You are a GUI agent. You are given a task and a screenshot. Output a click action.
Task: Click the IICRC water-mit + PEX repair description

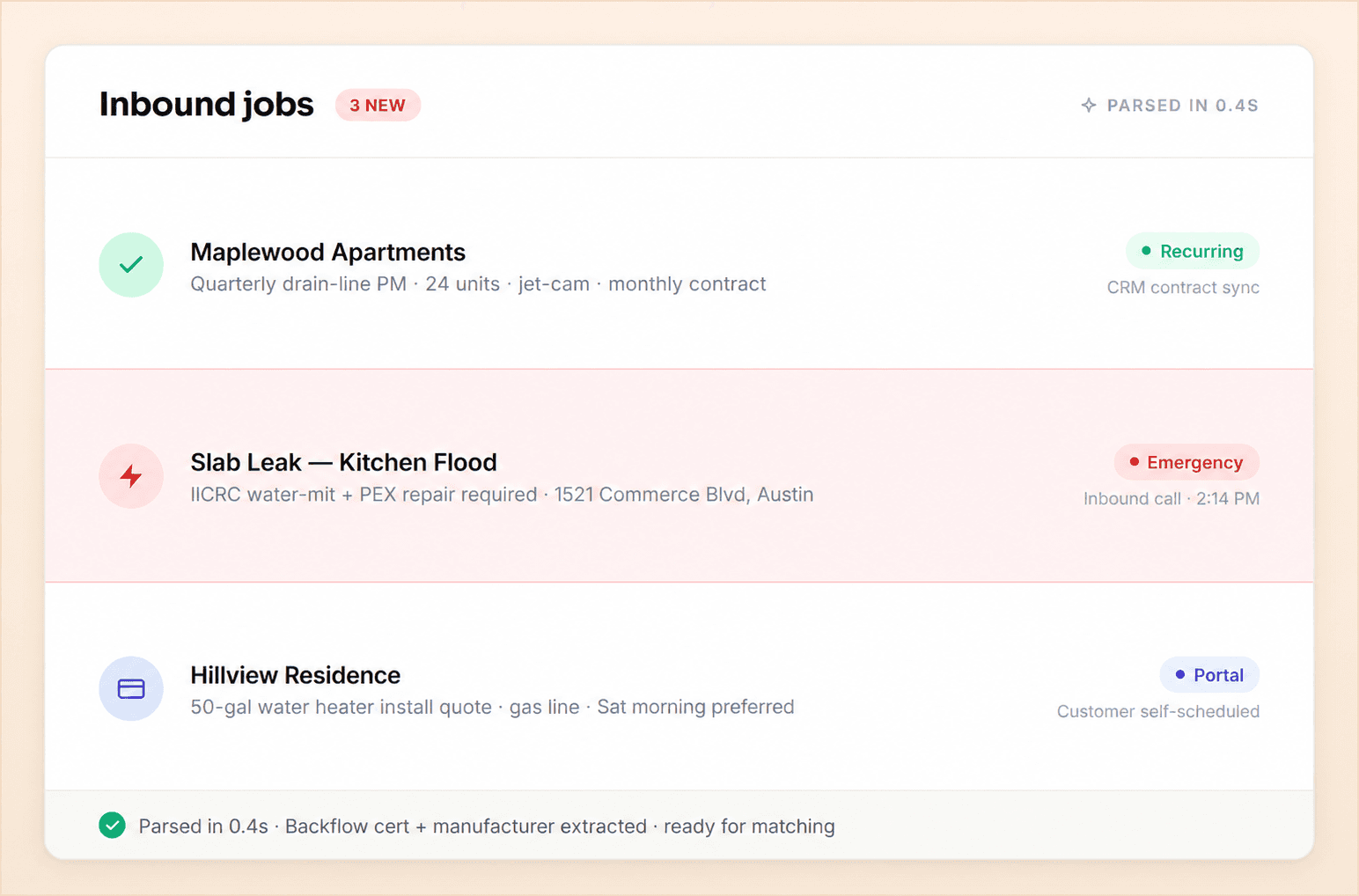(x=503, y=495)
